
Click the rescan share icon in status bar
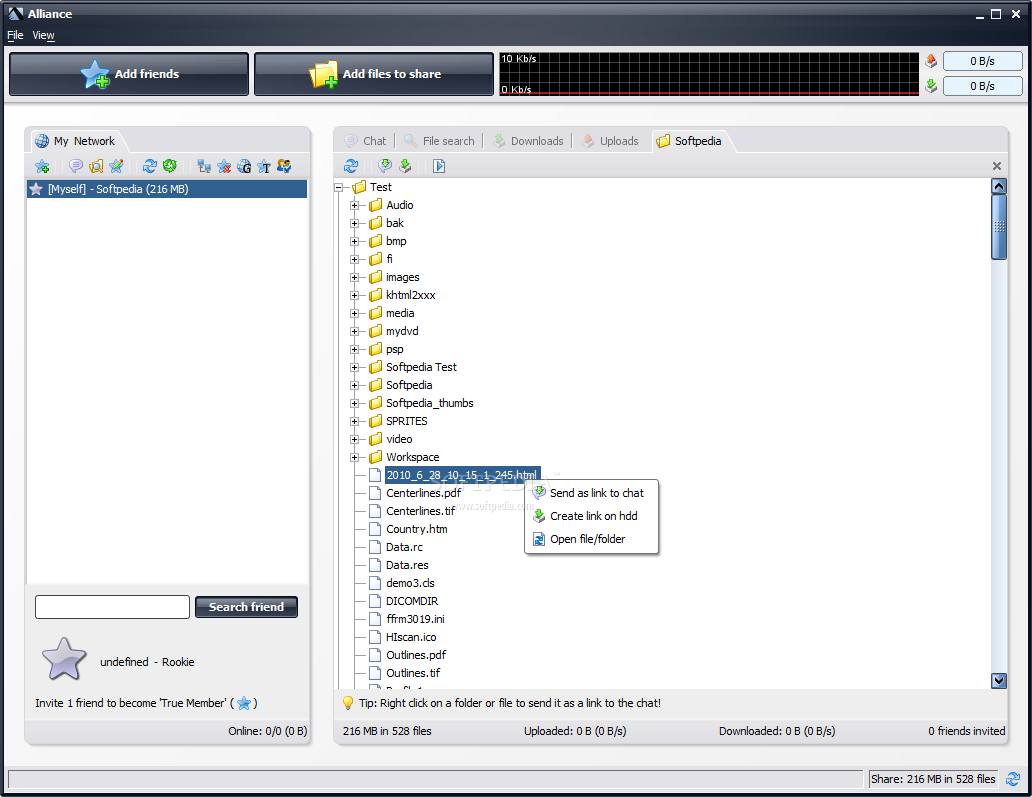point(1013,779)
